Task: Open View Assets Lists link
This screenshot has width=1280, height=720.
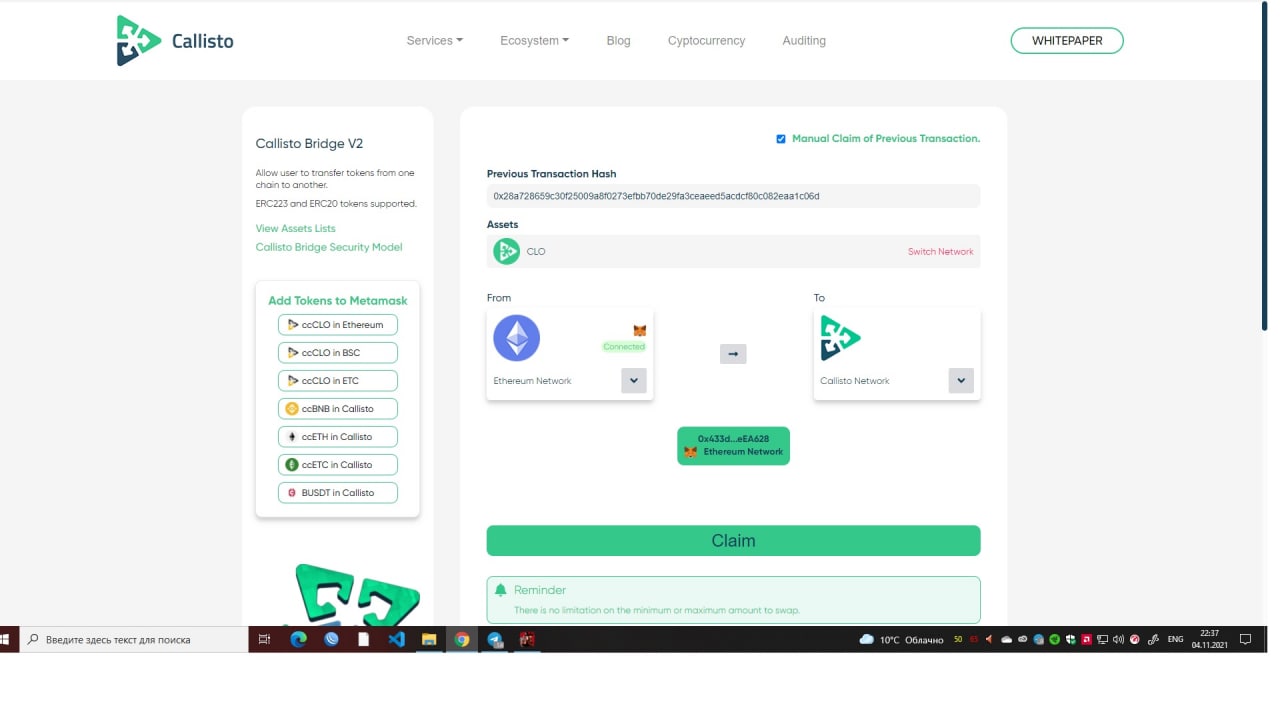Action: pos(295,229)
